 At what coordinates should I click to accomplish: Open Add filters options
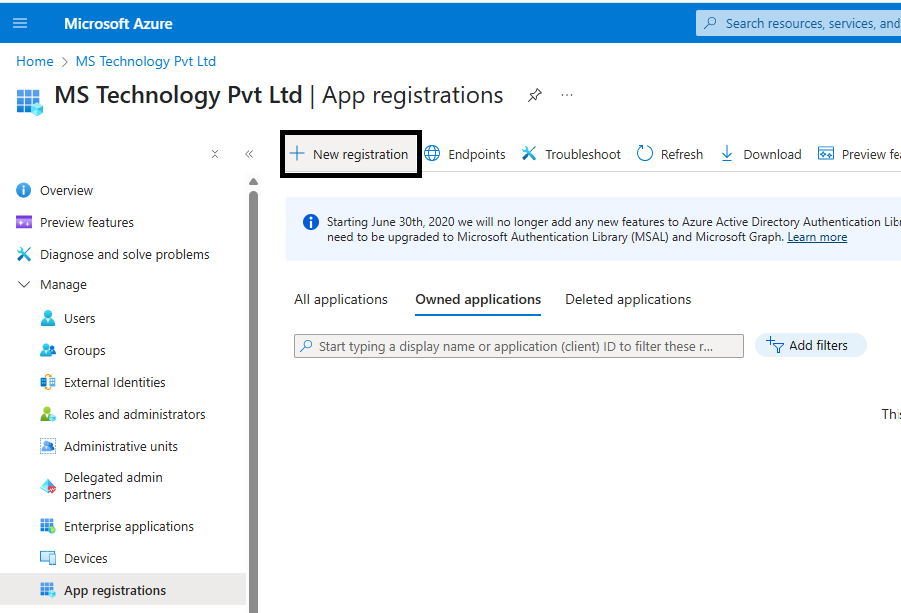click(810, 344)
